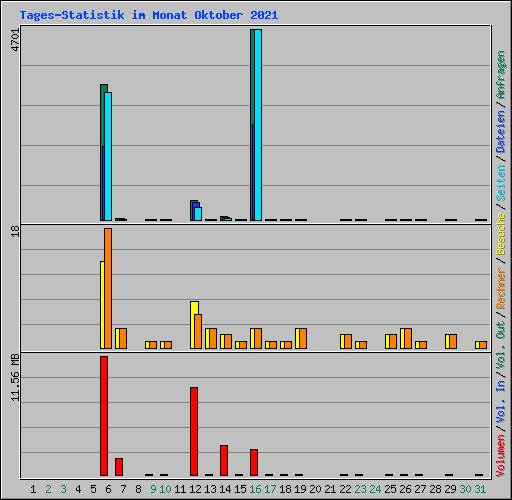Screen dimensions: 512x500
Task: Click day 20 on the x-axis
Action: 315,489
